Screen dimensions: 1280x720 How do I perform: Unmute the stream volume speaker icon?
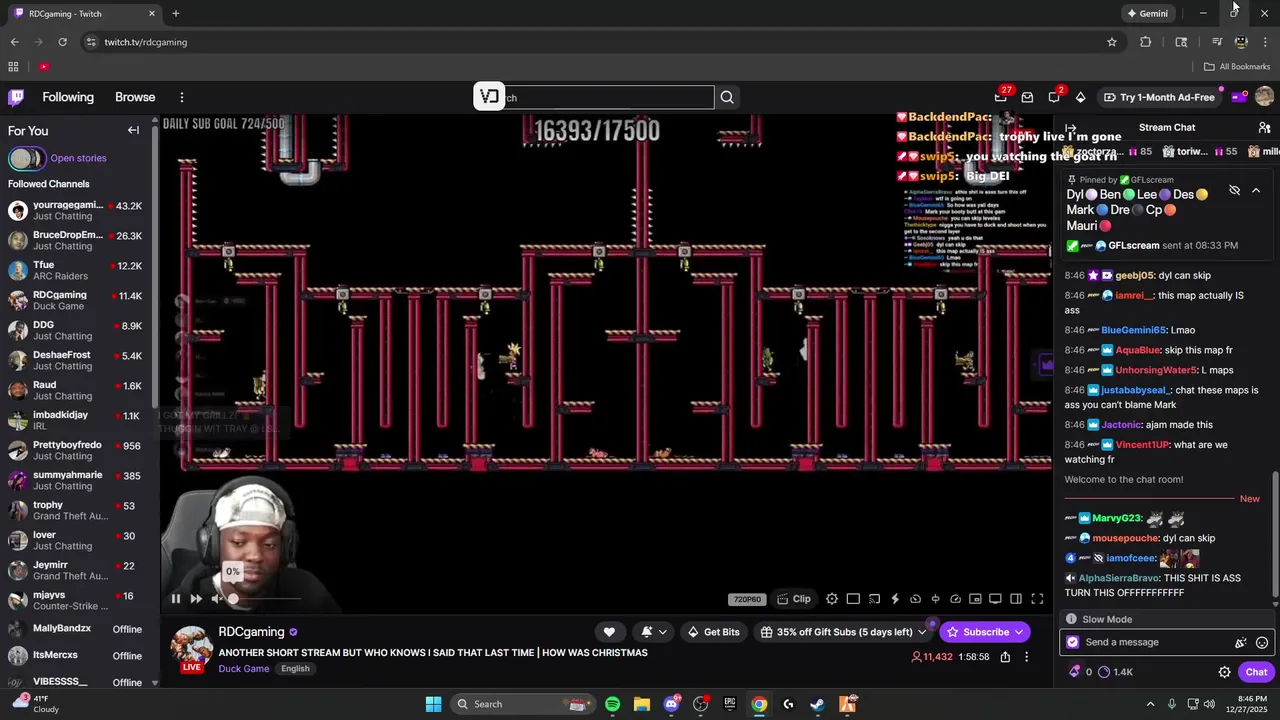click(x=216, y=599)
